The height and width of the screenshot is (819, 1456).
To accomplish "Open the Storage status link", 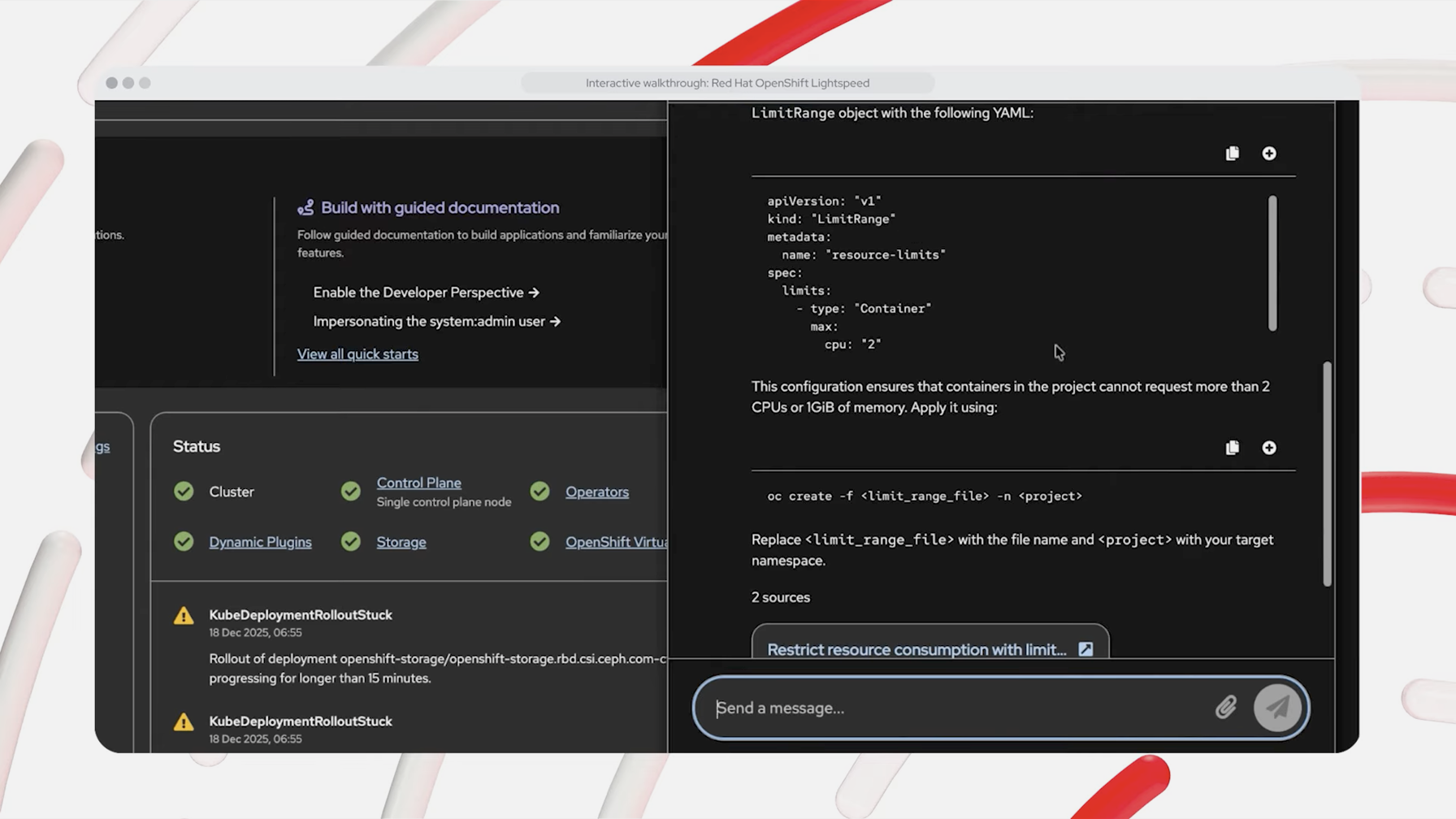I will tap(401, 542).
